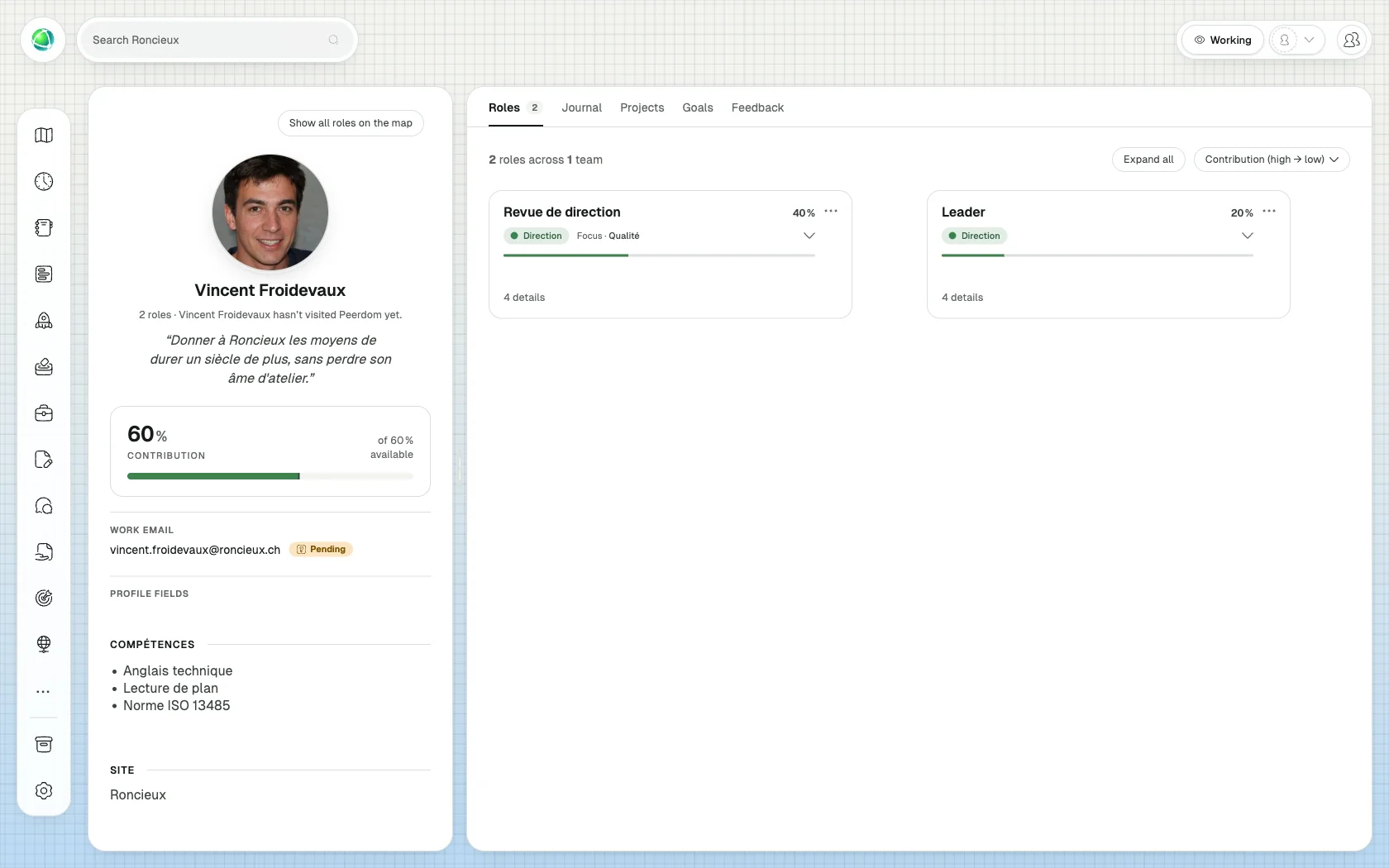Open the people icon at top right

[x=1352, y=40]
